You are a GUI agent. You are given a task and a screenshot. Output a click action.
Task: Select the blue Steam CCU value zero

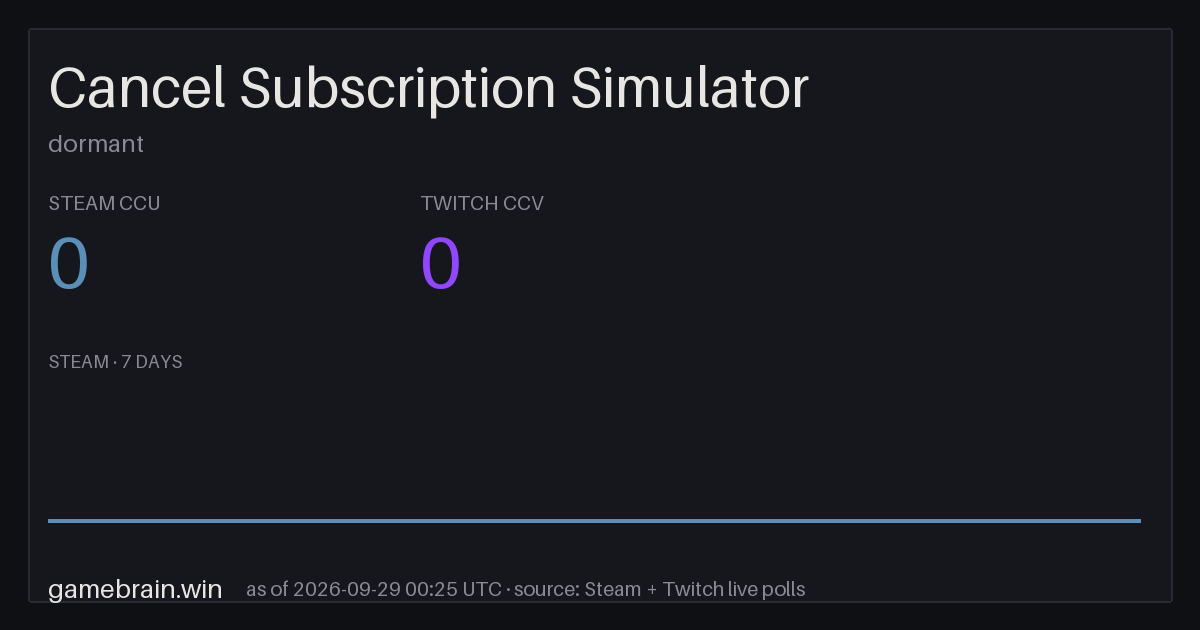tap(69, 264)
